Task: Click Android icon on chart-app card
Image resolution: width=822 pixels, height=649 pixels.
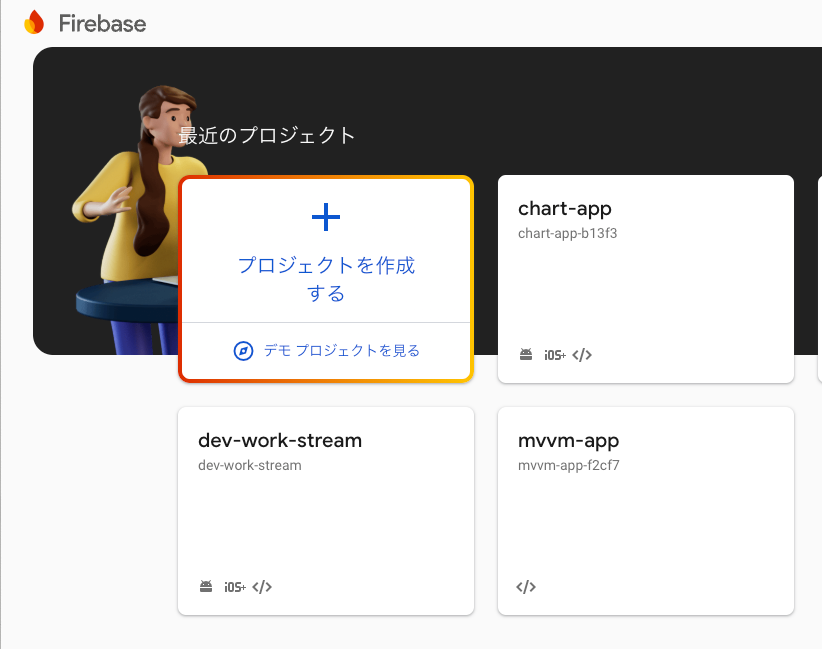Action: click(x=526, y=354)
